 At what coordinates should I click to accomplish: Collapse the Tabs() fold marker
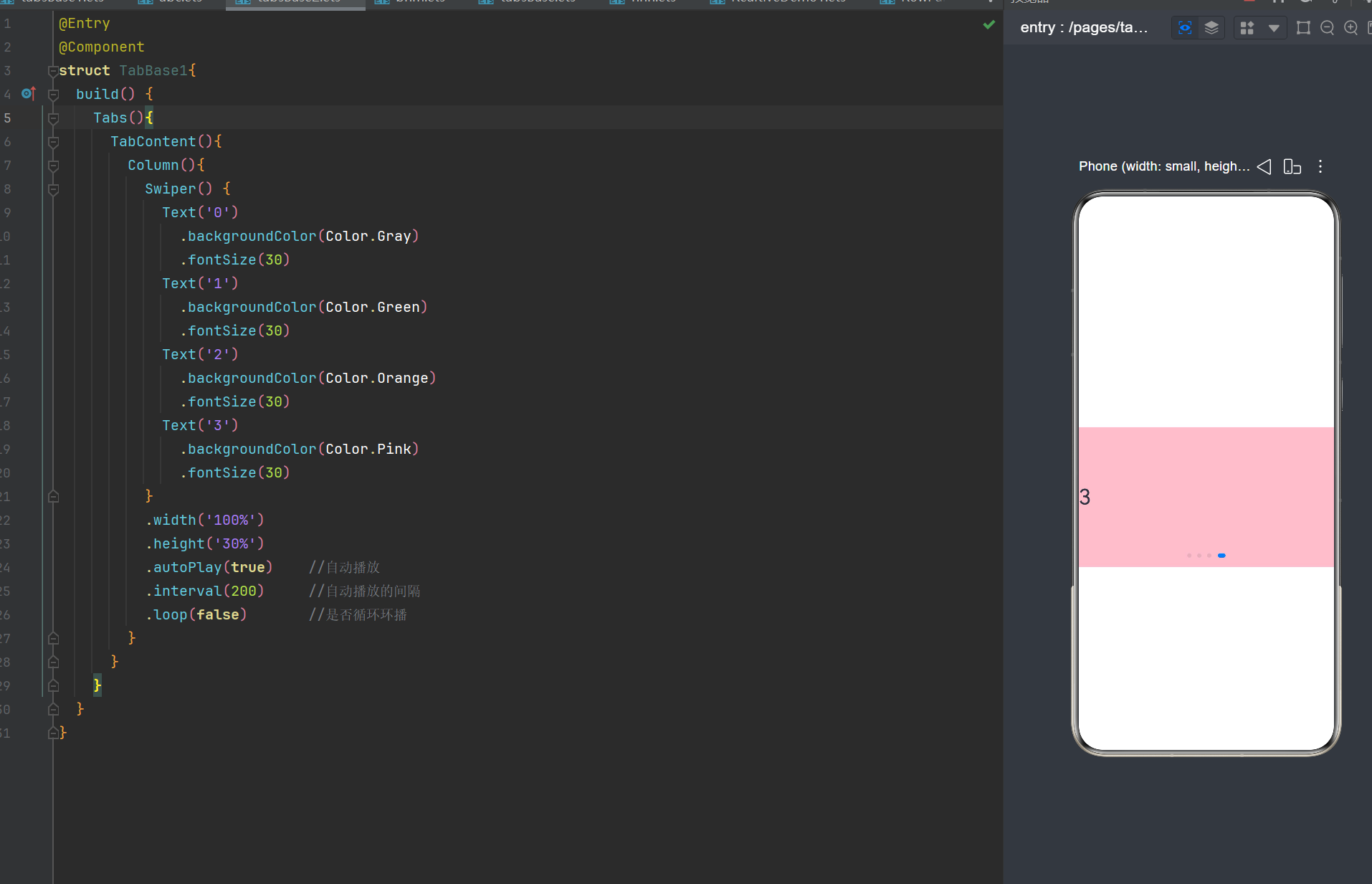point(53,118)
